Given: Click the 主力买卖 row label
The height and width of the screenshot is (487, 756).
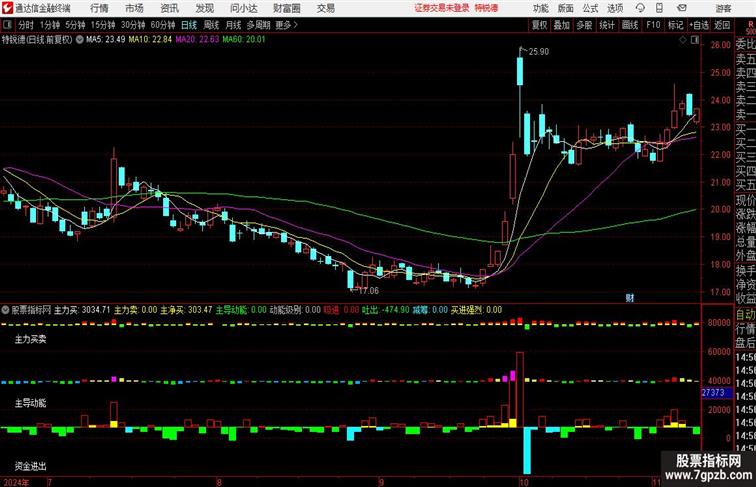Looking at the screenshot, I should 30,339.
